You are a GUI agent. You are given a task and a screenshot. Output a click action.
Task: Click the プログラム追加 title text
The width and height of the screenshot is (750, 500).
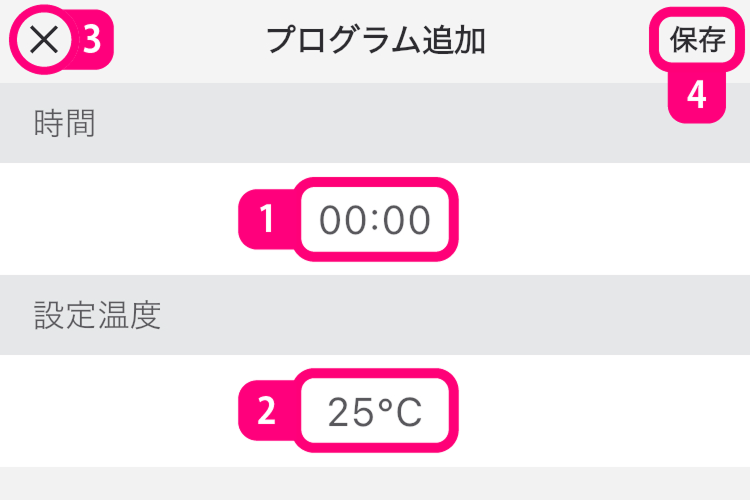pos(375,40)
